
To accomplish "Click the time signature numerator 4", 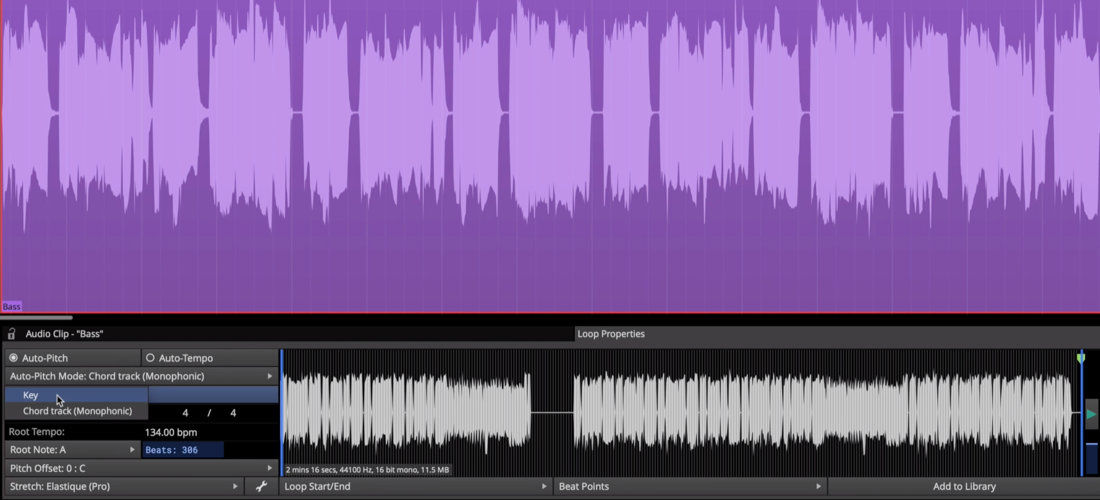I will (x=185, y=413).
